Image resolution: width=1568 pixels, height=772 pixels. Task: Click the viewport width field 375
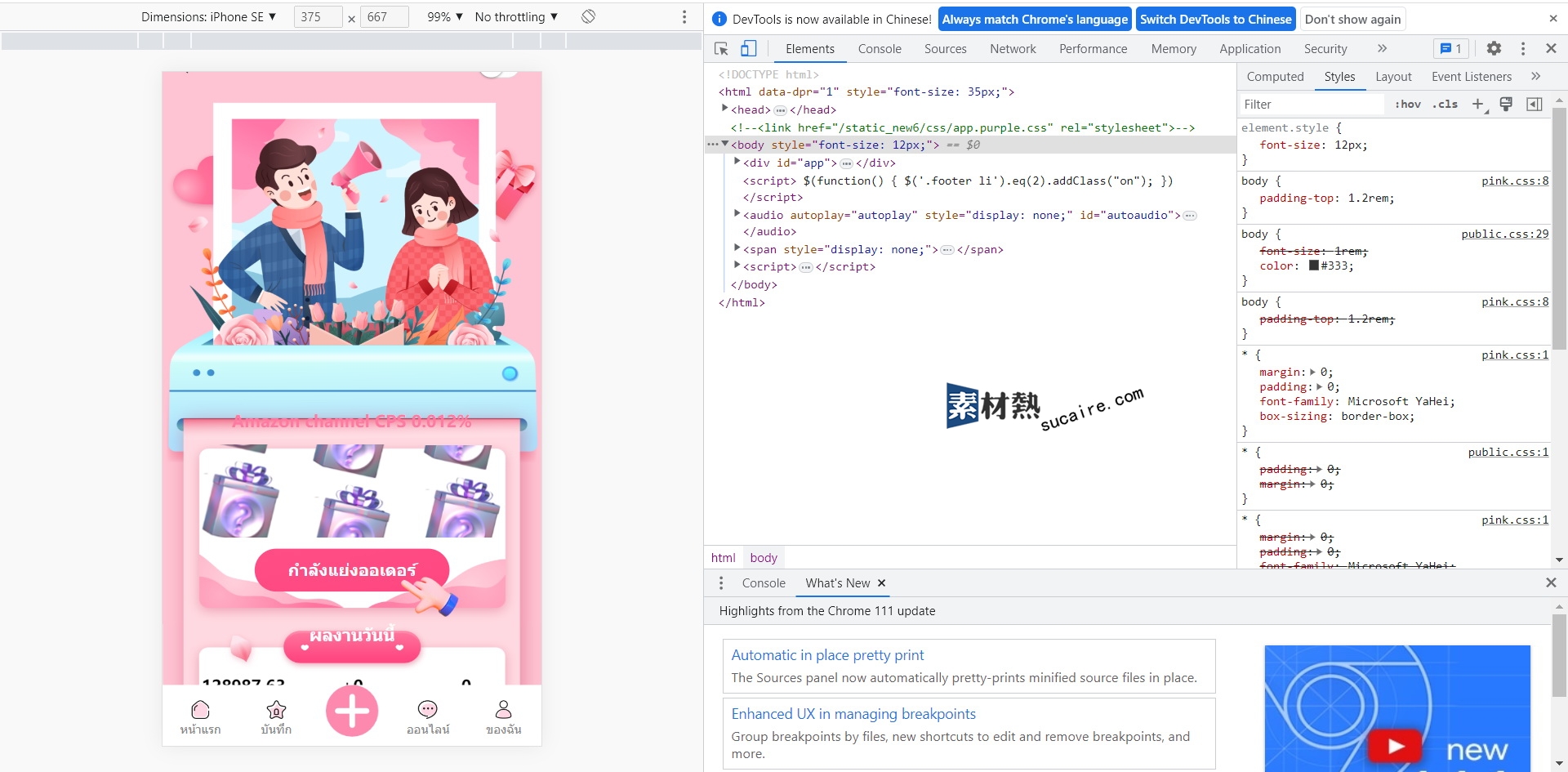coord(318,16)
